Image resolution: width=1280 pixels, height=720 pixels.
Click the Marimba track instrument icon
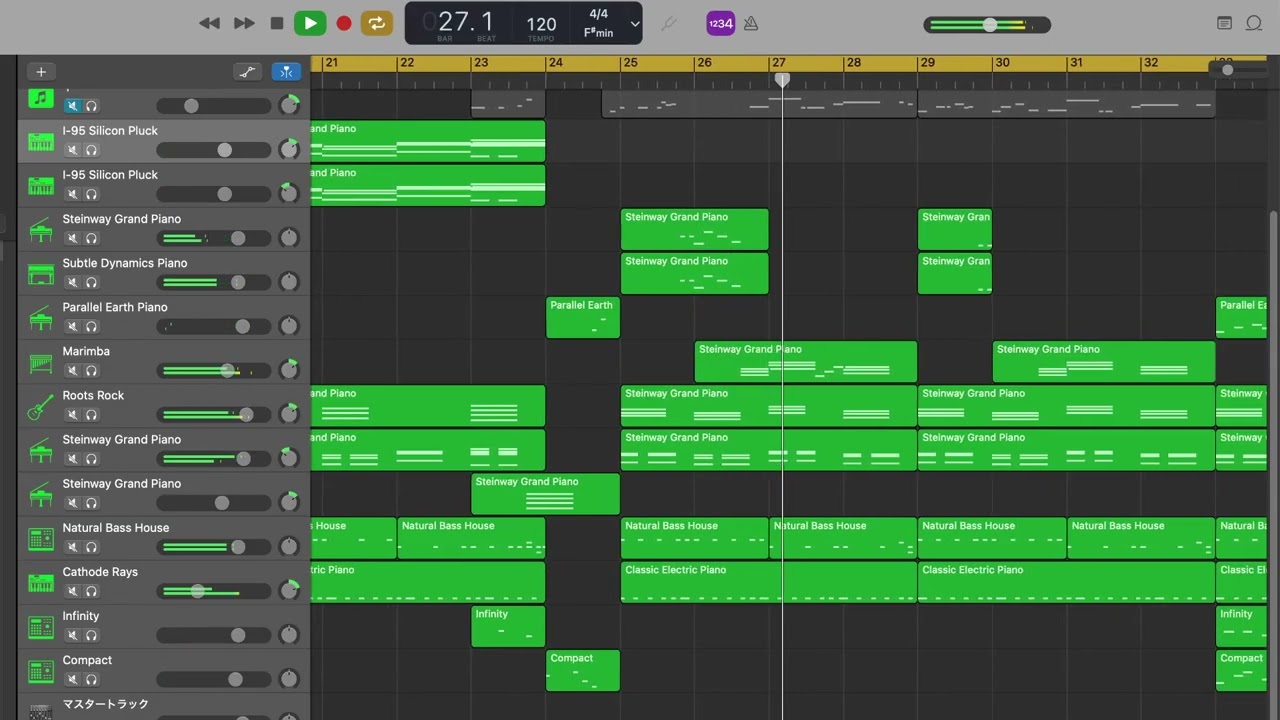[x=41, y=362]
